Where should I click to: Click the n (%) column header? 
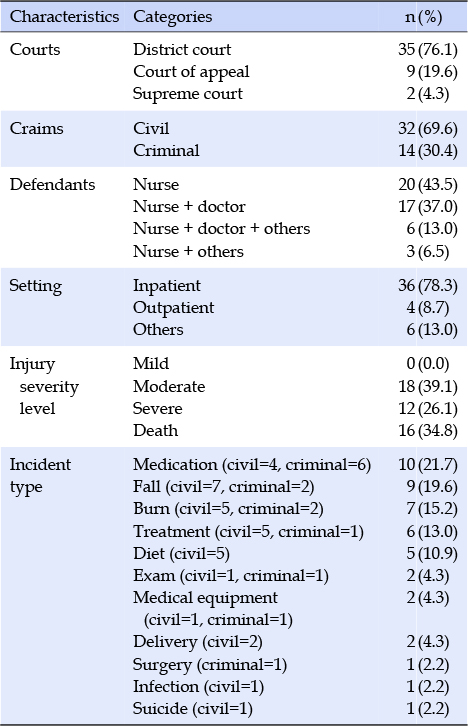click(424, 17)
